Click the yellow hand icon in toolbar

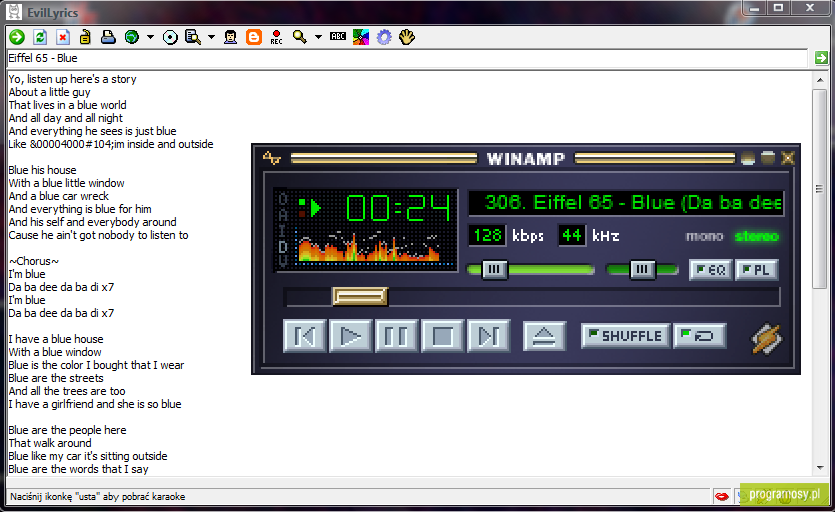point(407,37)
